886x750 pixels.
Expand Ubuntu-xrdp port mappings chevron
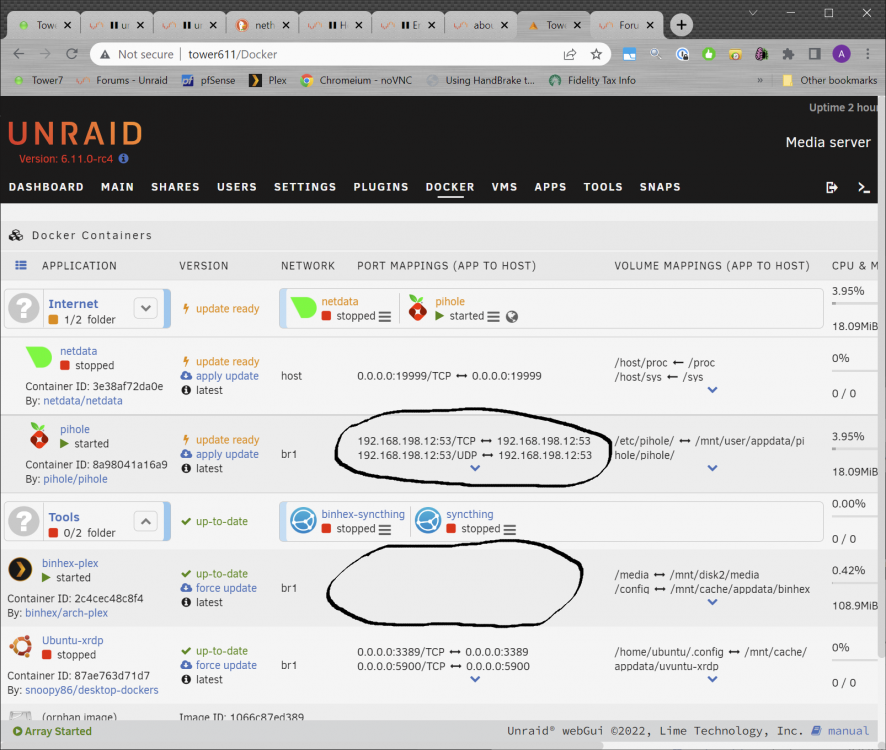[475, 679]
